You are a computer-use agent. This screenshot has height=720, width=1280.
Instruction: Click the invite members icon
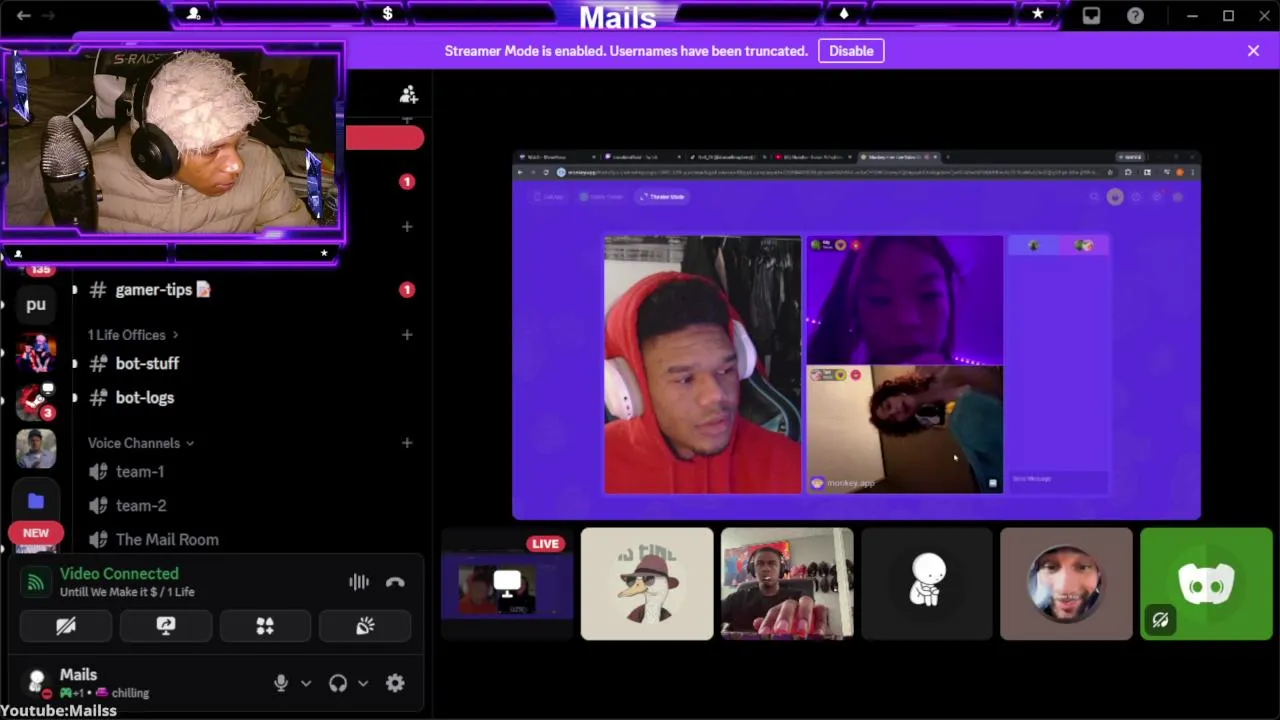point(408,95)
